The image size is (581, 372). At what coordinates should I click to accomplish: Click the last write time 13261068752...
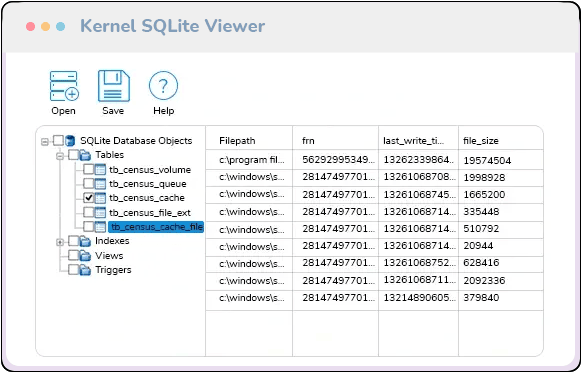tap(419, 263)
